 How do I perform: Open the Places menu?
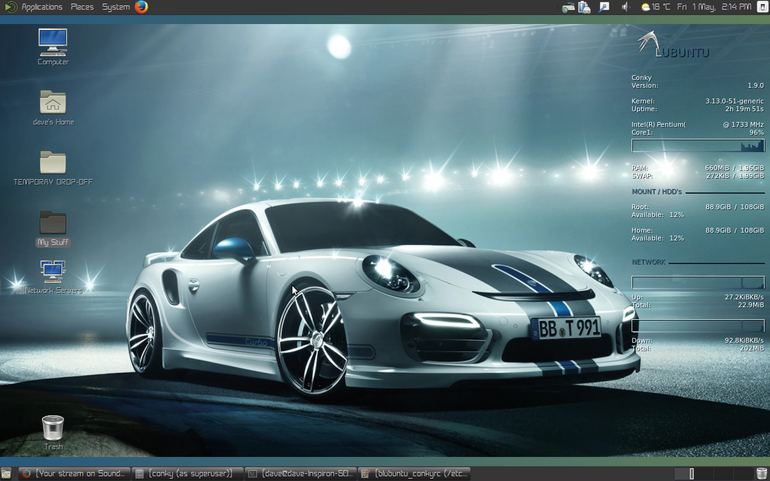tap(82, 7)
